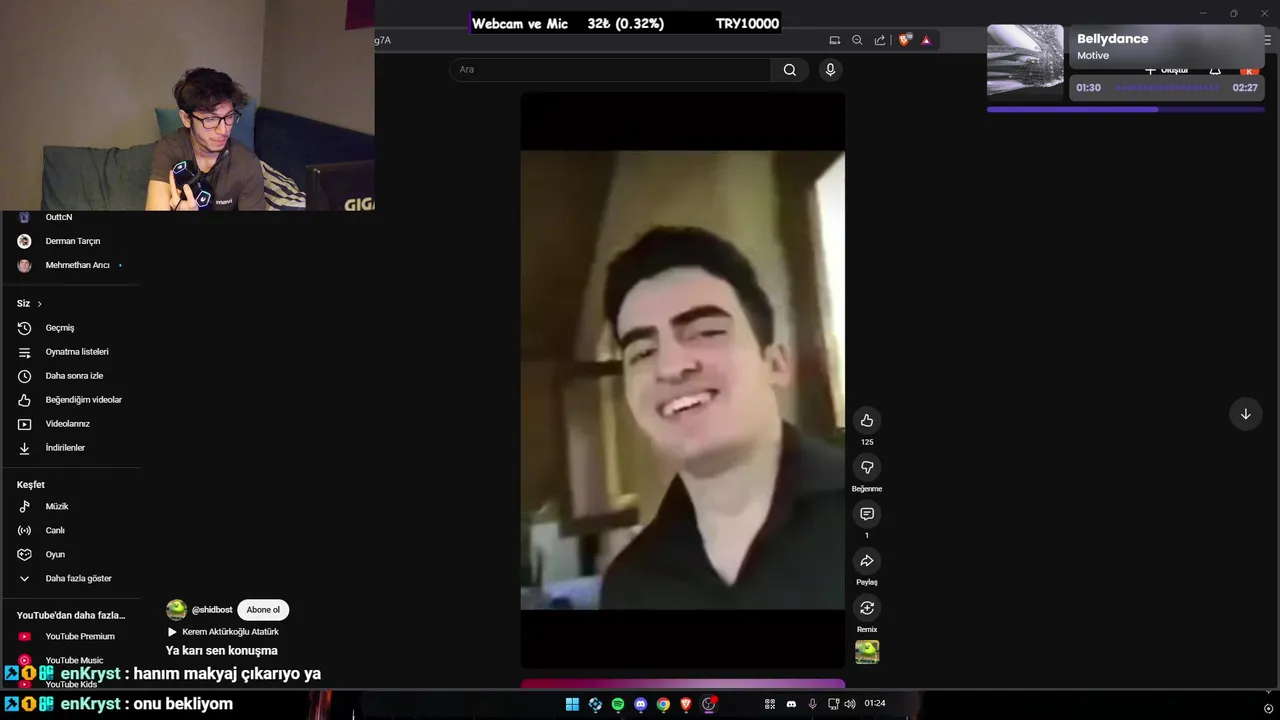Click the Remix icon
The image size is (1280, 720).
867,608
